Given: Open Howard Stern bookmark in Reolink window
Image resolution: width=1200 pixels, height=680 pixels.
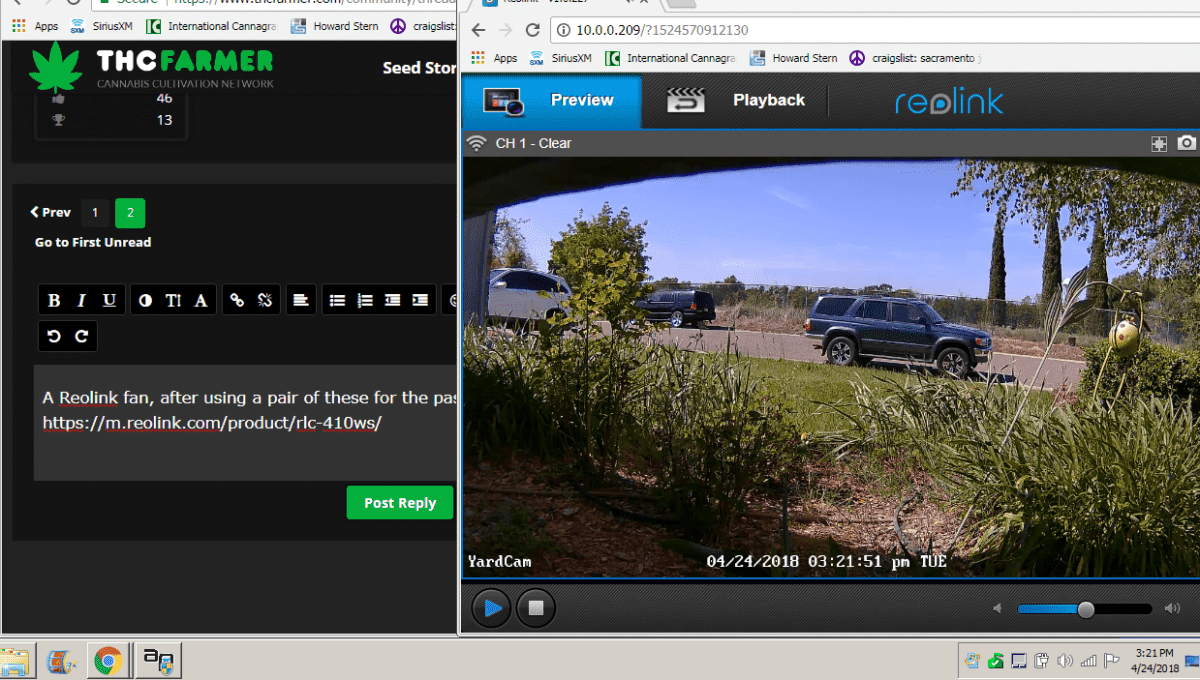Looking at the screenshot, I should click(x=794, y=58).
